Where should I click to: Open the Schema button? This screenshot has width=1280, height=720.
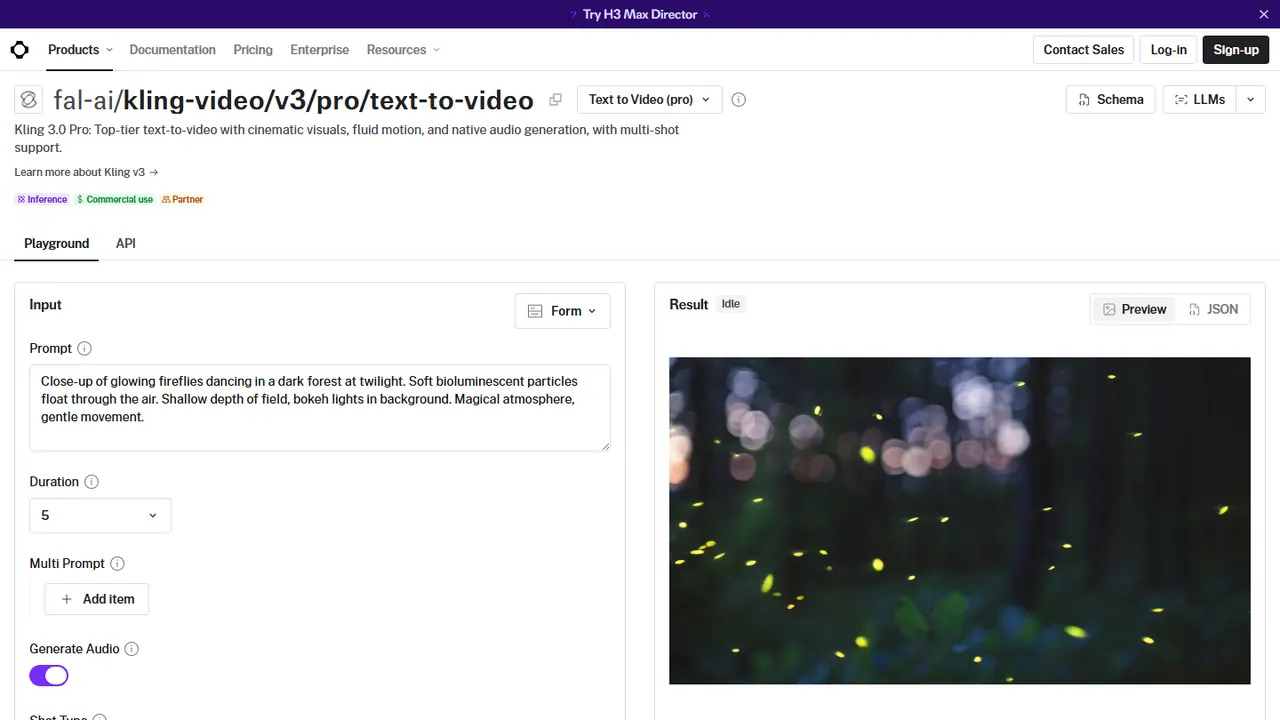[1111, 100]
